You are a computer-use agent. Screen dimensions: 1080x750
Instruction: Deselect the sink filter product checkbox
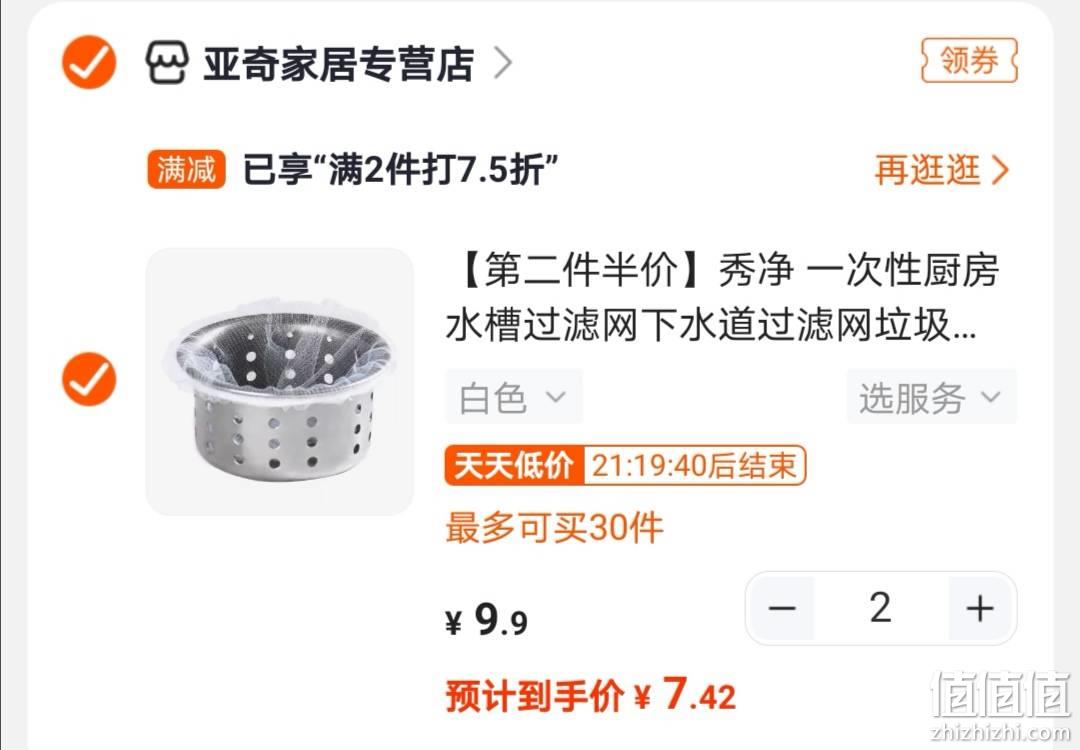point(89,379)
